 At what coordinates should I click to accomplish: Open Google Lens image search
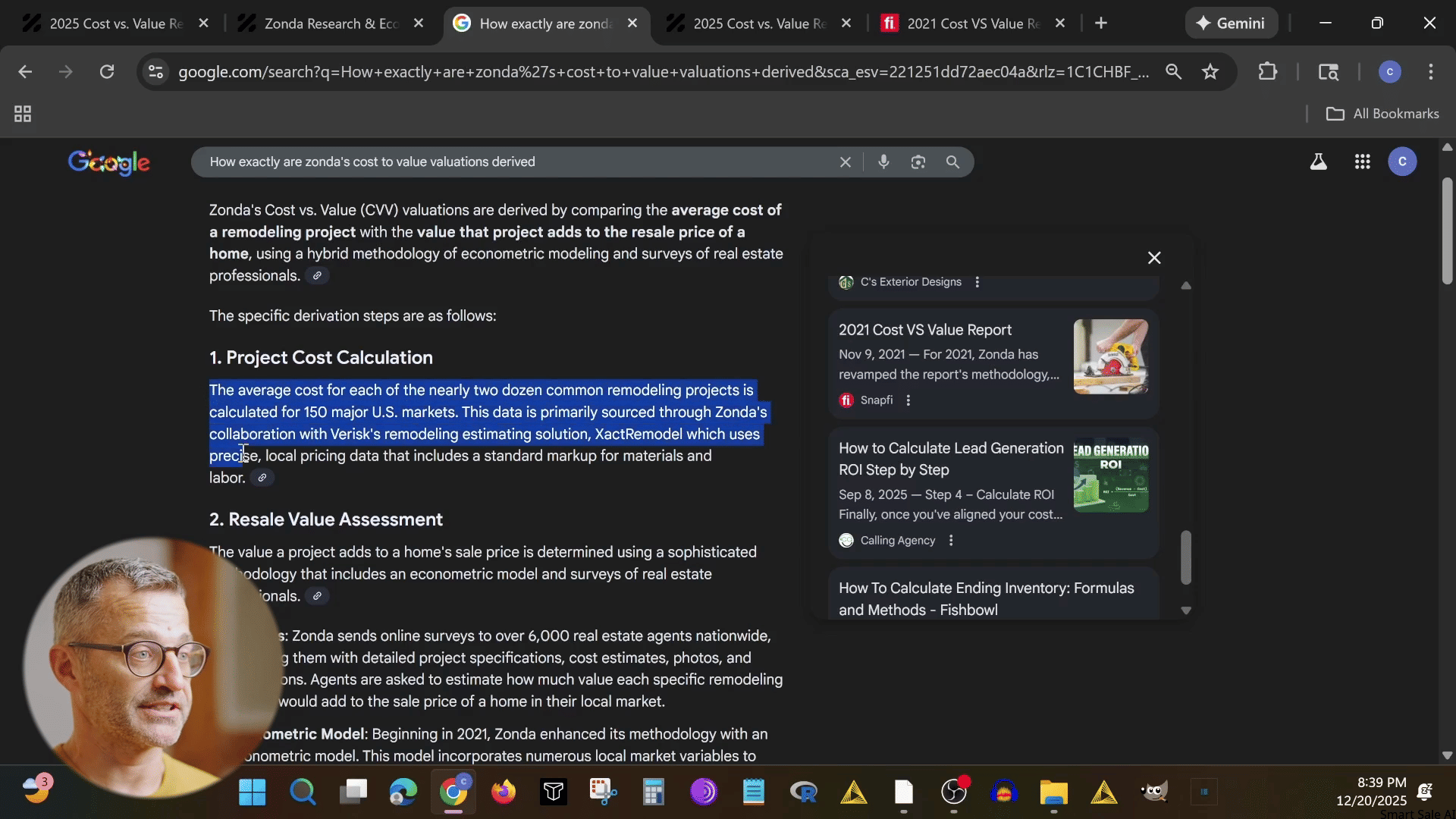pos(918,162)
